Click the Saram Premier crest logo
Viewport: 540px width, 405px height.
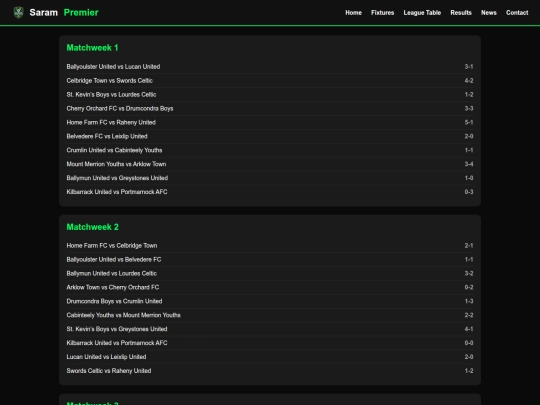[x=18, y=13]
